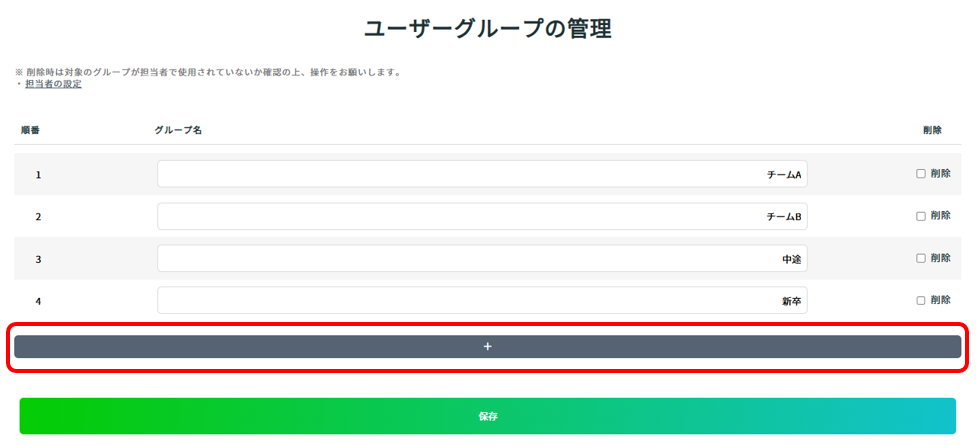
Task: Edit the 新卒 group name field
Action: tap(481, 300)
